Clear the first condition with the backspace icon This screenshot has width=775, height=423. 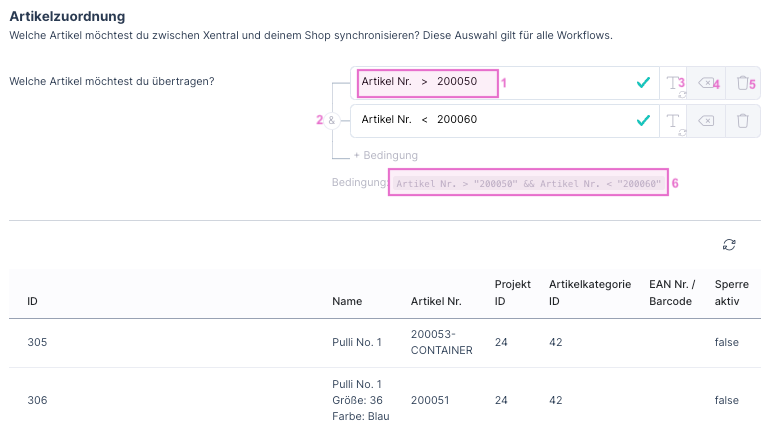tap(706, 83)
